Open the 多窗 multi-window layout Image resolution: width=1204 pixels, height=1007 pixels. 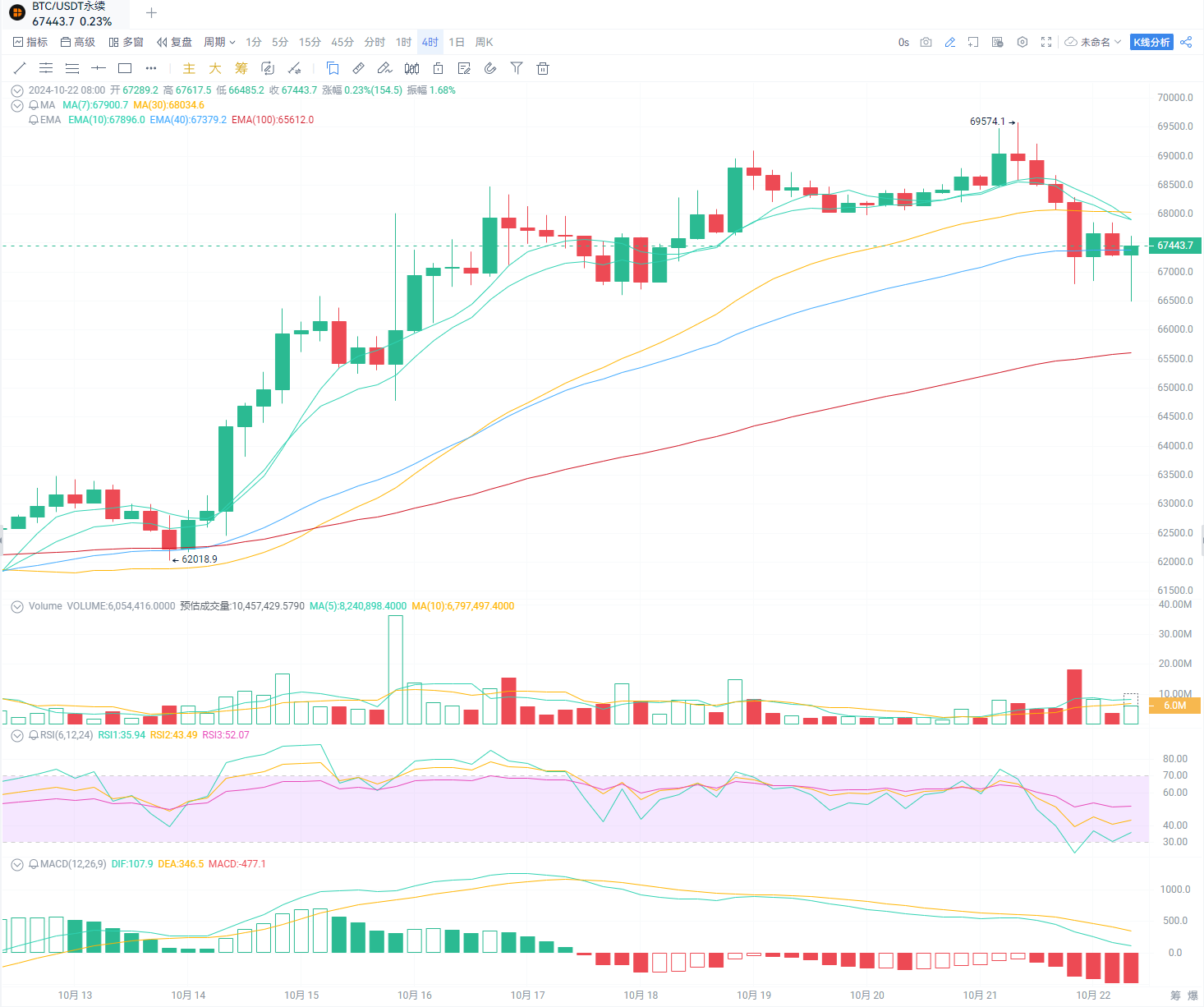126,42
